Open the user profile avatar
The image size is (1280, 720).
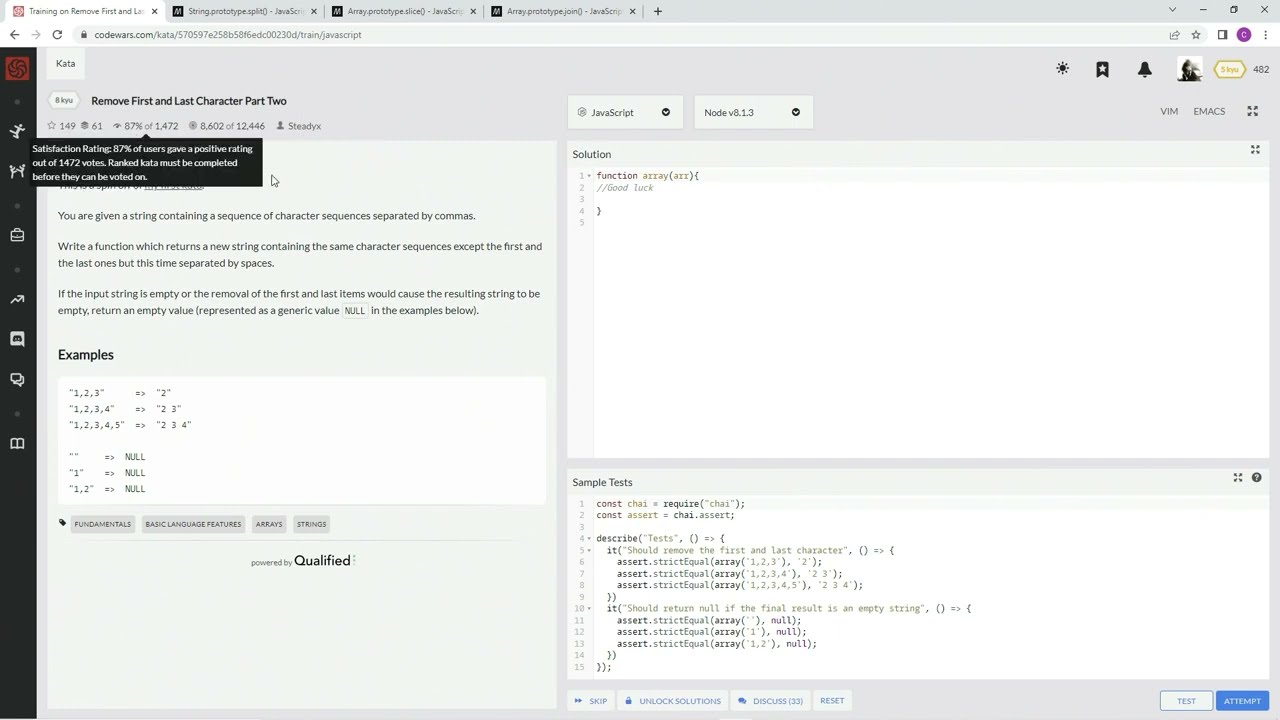click(x=1189, y=69)
